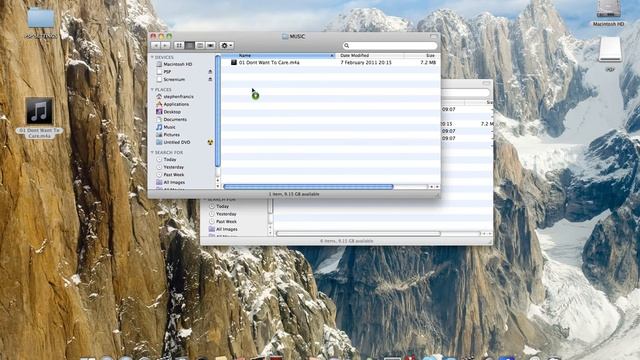The width and height of the screenshot is (640, 360).
Task: Click the toolbar pill button of rear Finder window
Action: [x=486, y=83]
